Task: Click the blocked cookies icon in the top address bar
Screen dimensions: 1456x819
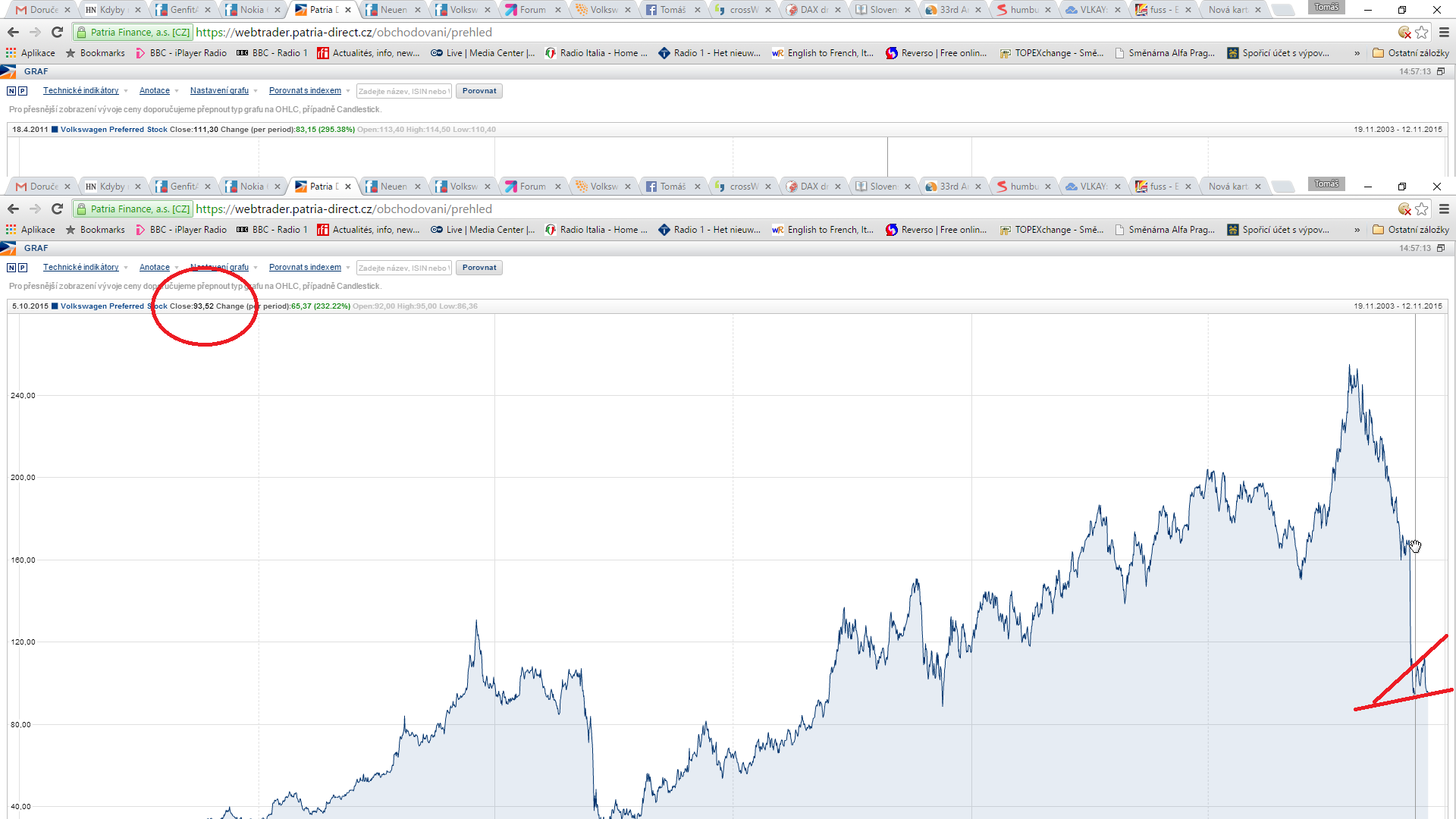Action: (1404, 32)
